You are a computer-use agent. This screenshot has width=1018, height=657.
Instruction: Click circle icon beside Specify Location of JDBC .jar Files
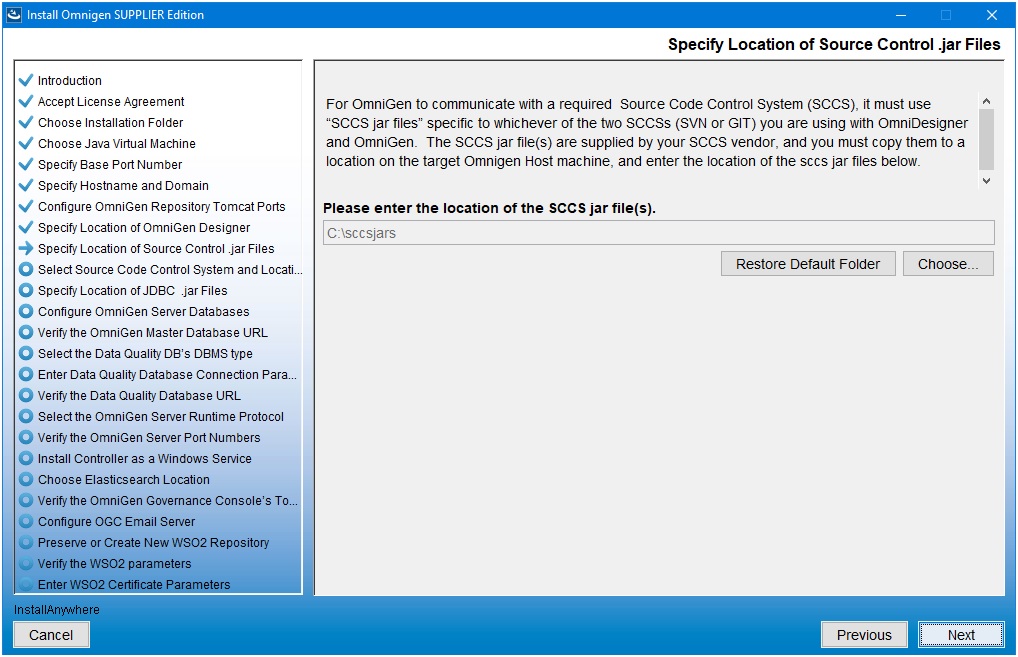pos(26,290)
